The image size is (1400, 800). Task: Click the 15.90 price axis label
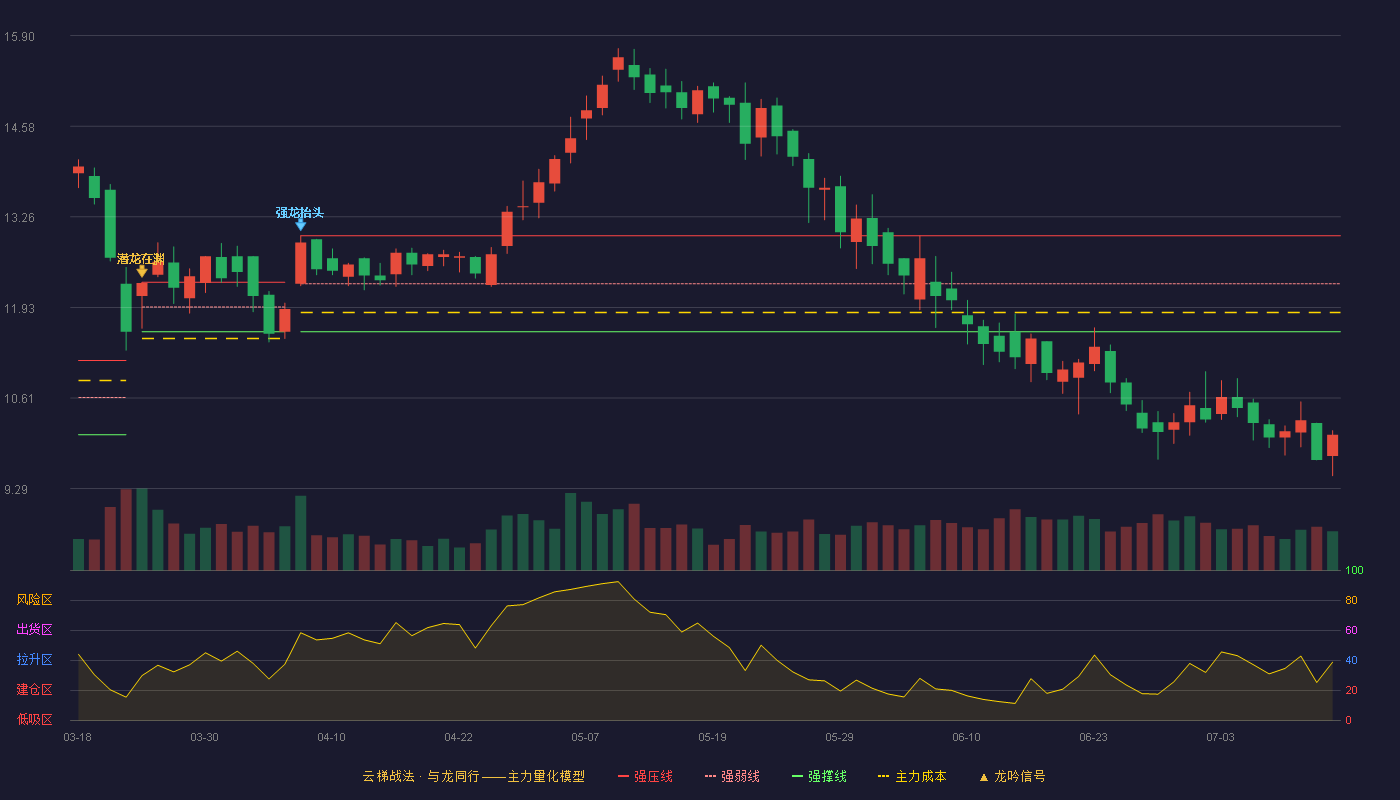(19, 37)
